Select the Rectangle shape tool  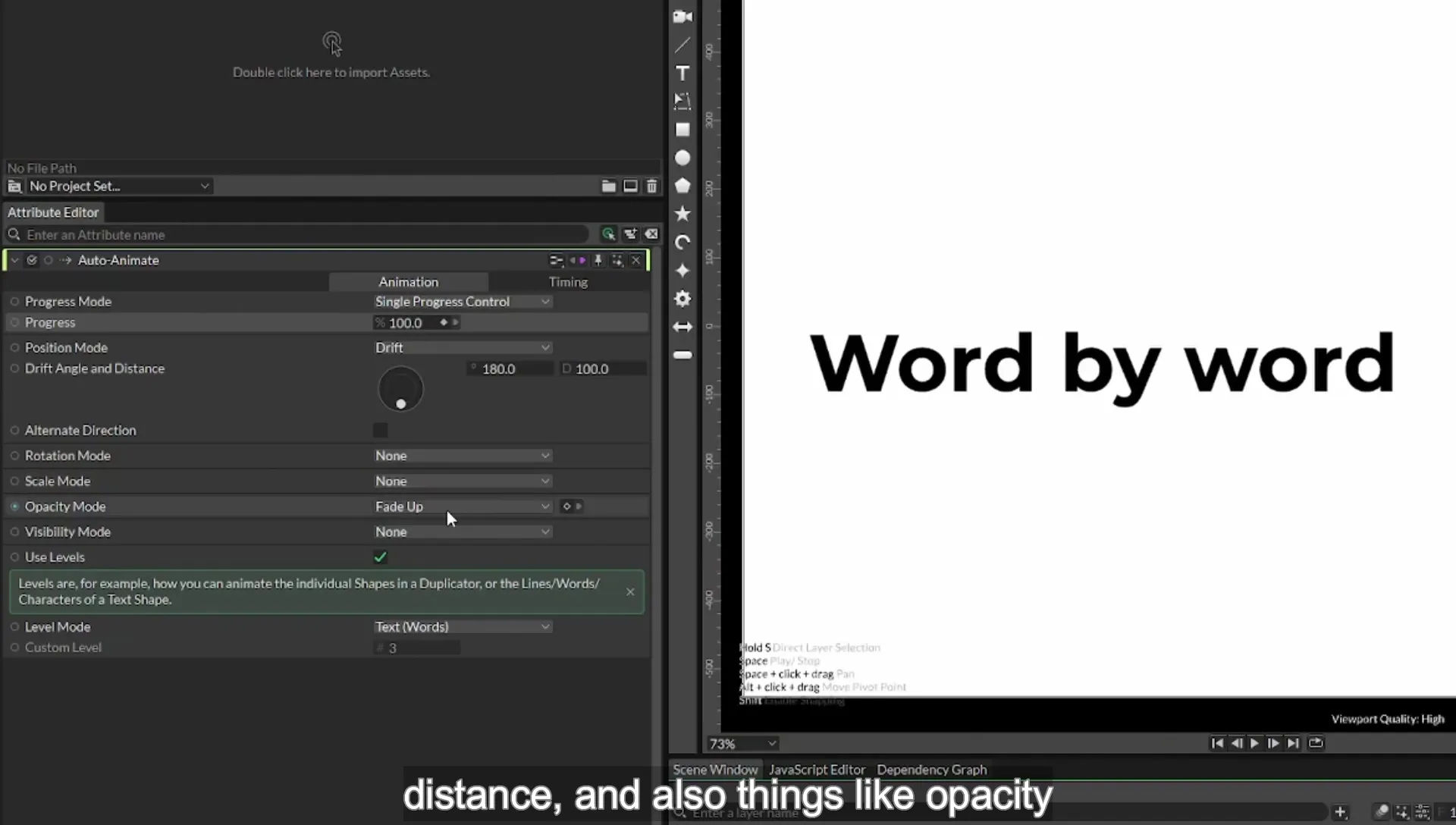click(682, 130)
